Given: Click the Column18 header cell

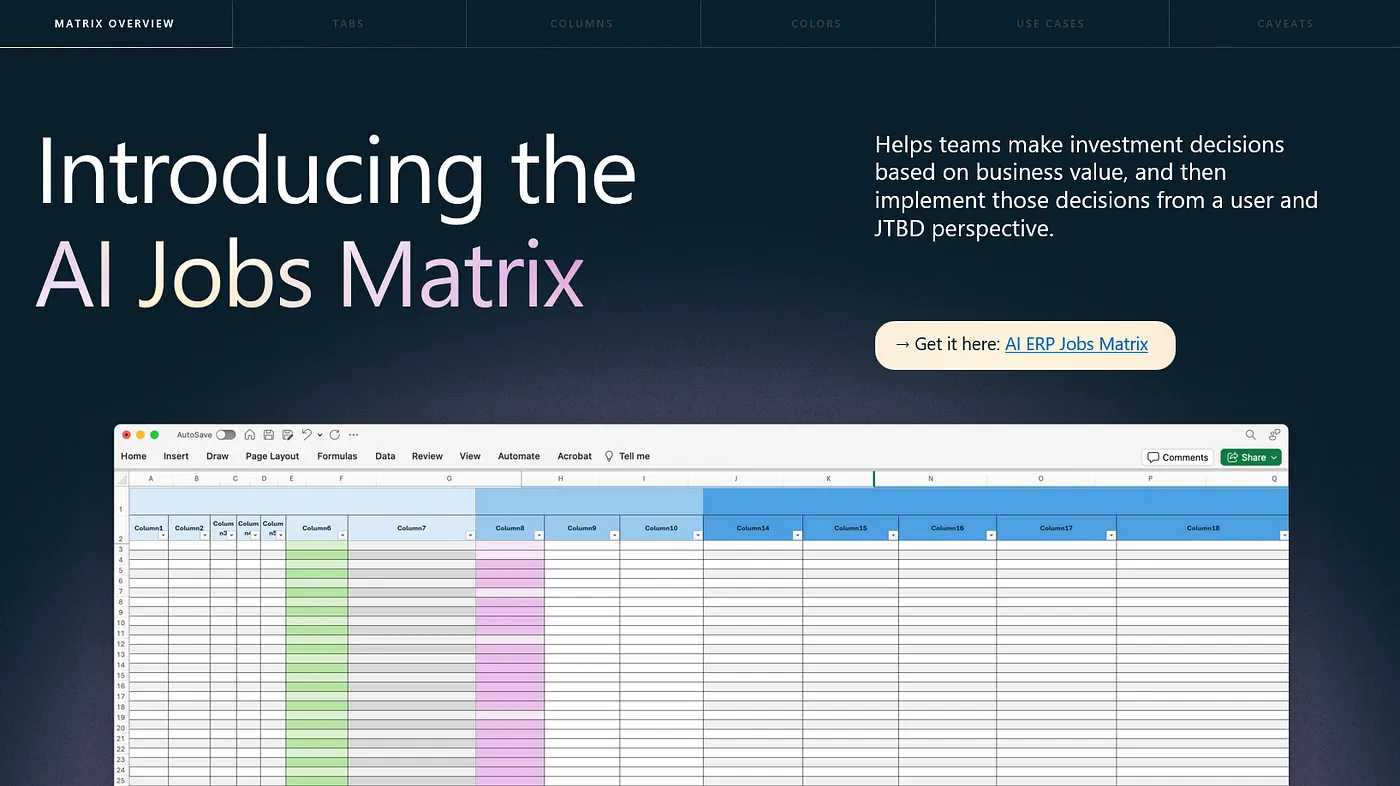Looking at the screenshot, I should point(1202,528).
